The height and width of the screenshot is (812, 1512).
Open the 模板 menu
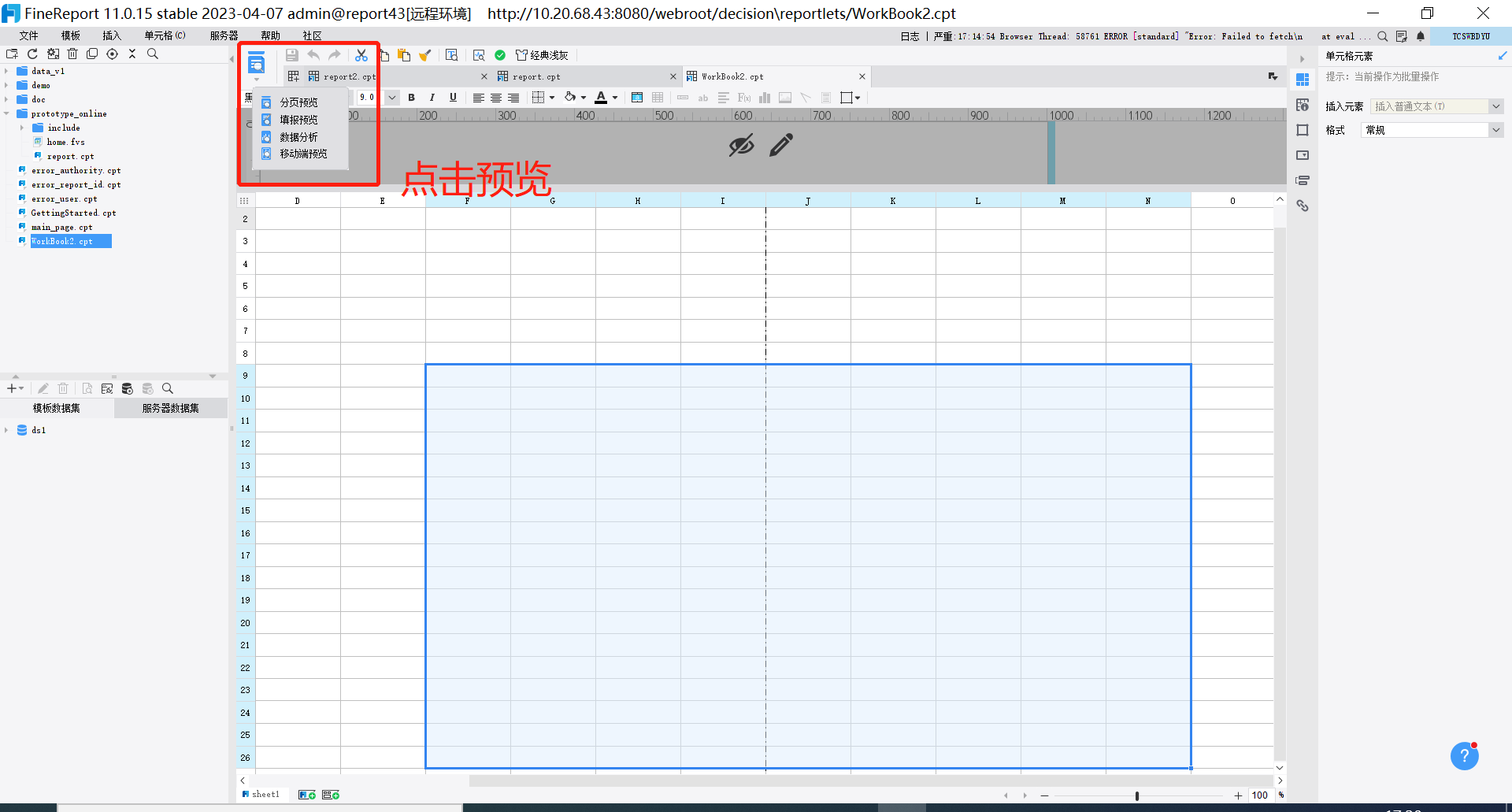pos(71,35)
